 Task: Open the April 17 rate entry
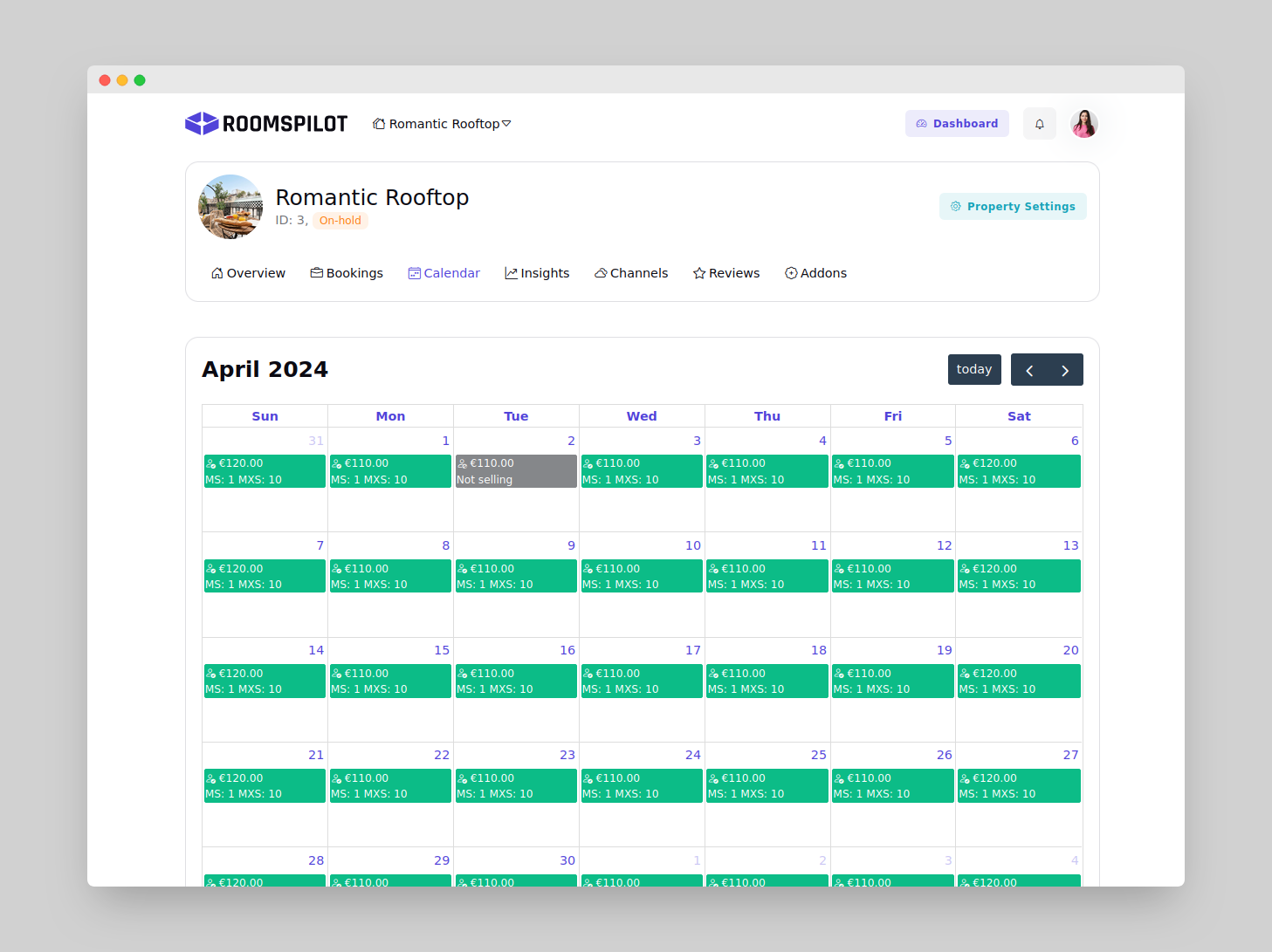(x=642, y=681)
